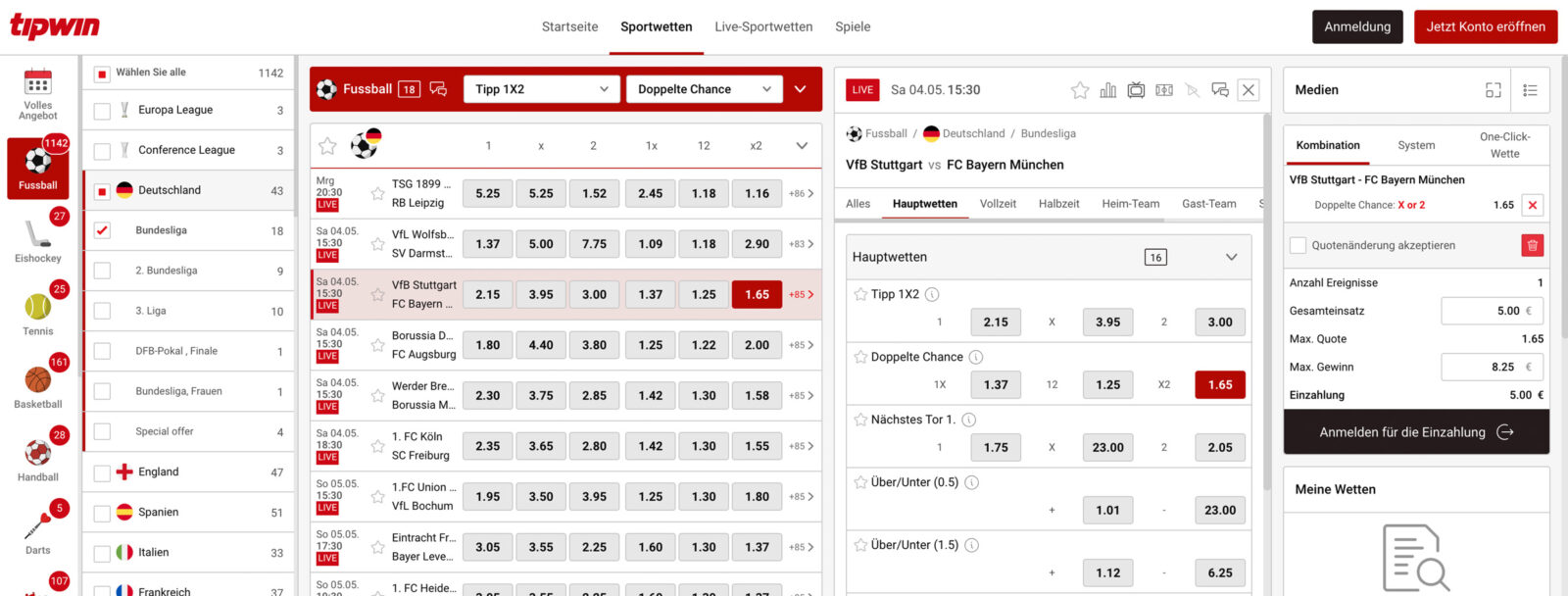
Task: Expand Medien panel to fullscreen
Action: click(x=1494, y=90)
